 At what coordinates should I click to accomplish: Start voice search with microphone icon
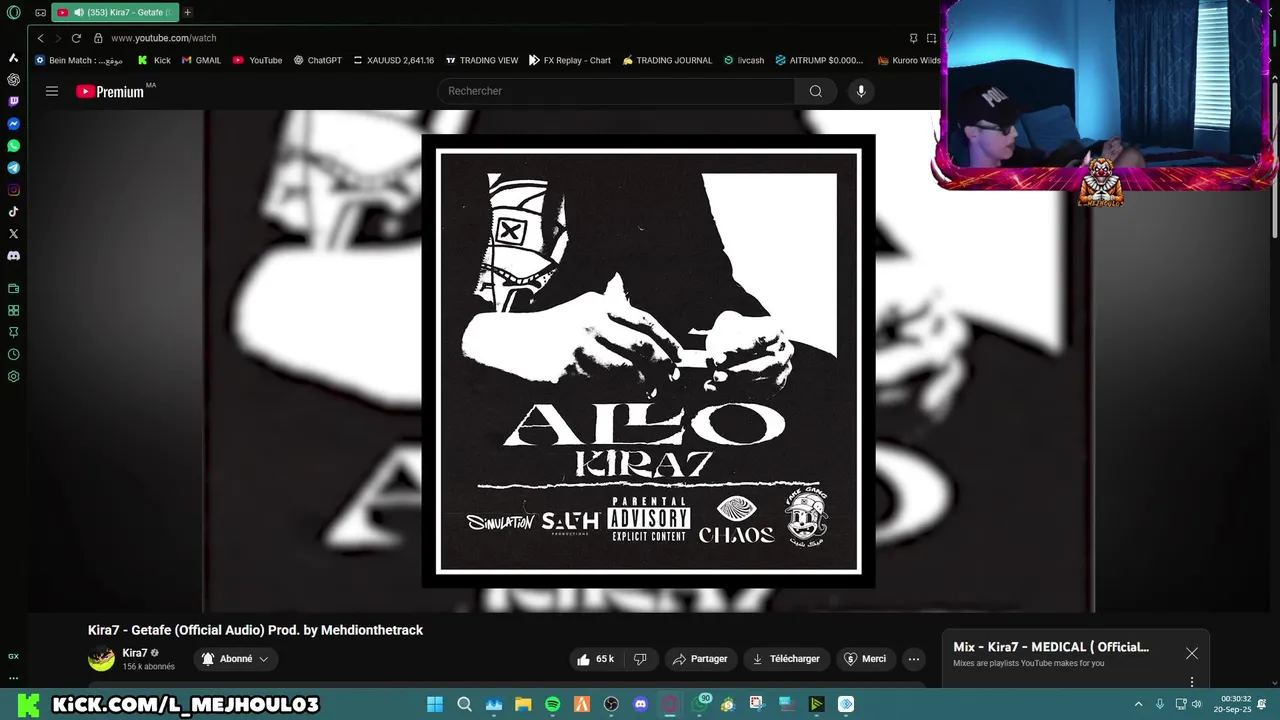click(x=860, y=91)
